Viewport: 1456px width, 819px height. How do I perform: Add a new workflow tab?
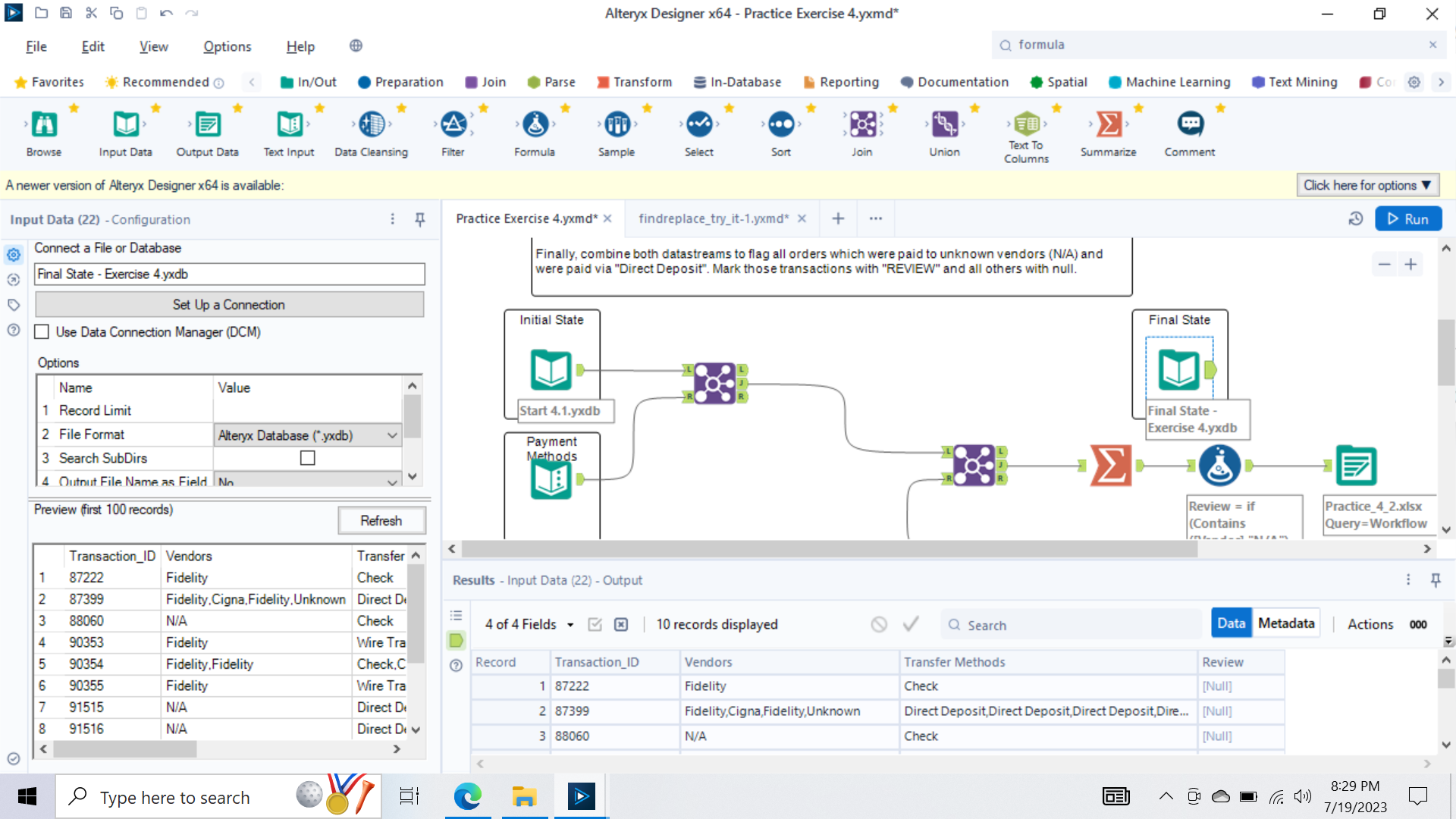838,218
